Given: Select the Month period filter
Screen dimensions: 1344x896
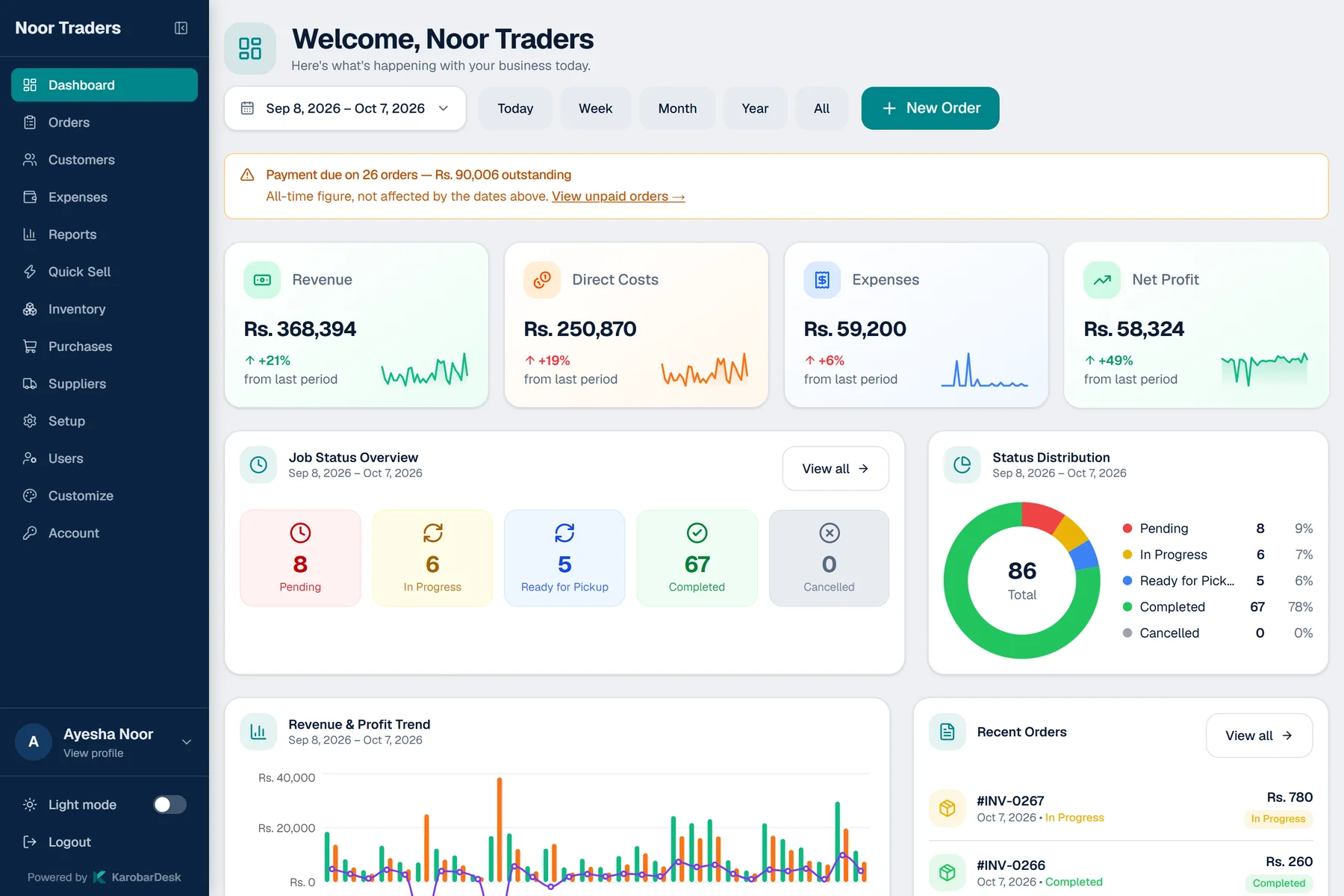Looking at the screenshot, I should point(677,108).
